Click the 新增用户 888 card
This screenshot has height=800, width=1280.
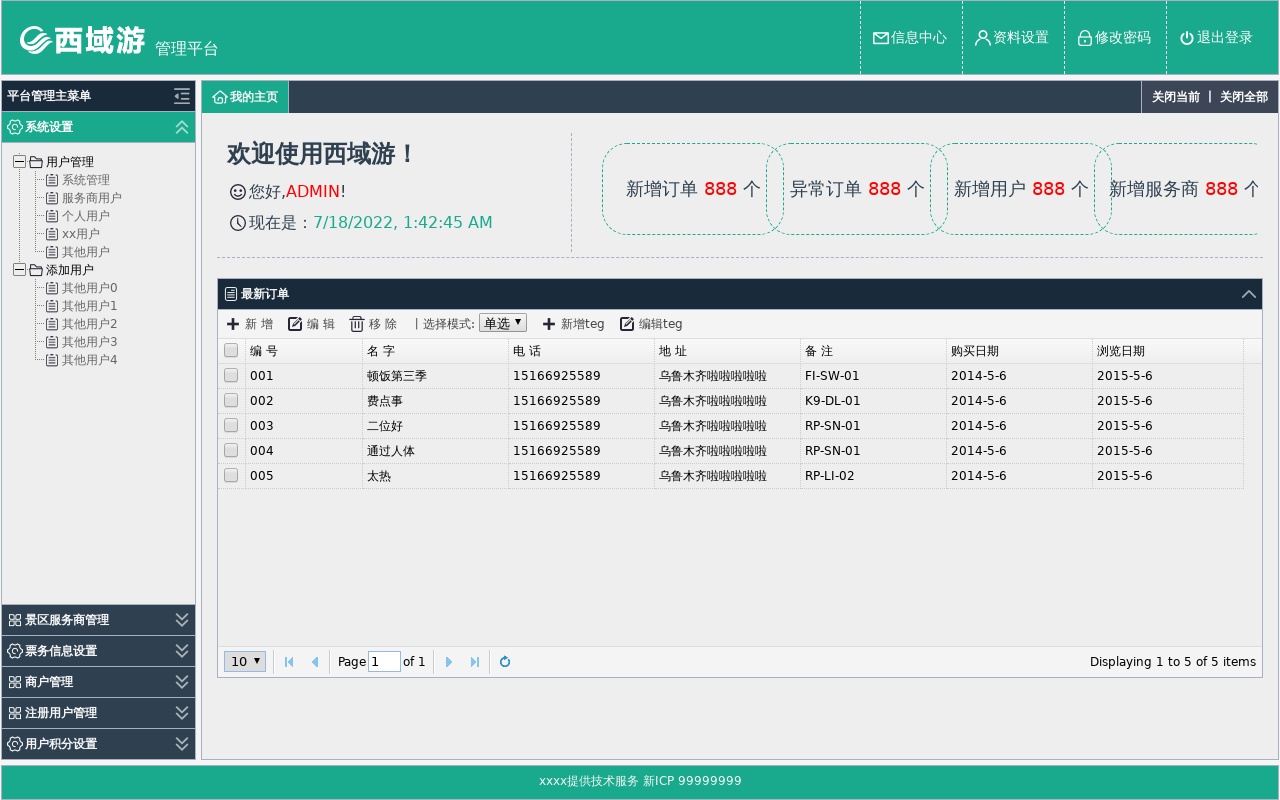1021,189
